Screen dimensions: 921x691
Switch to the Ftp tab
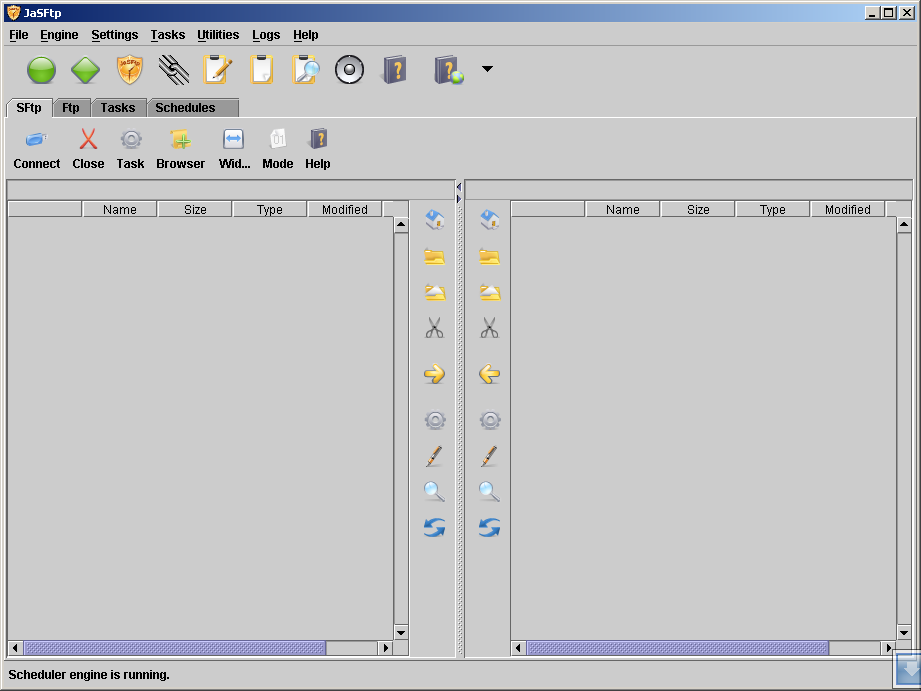point(70,108)
